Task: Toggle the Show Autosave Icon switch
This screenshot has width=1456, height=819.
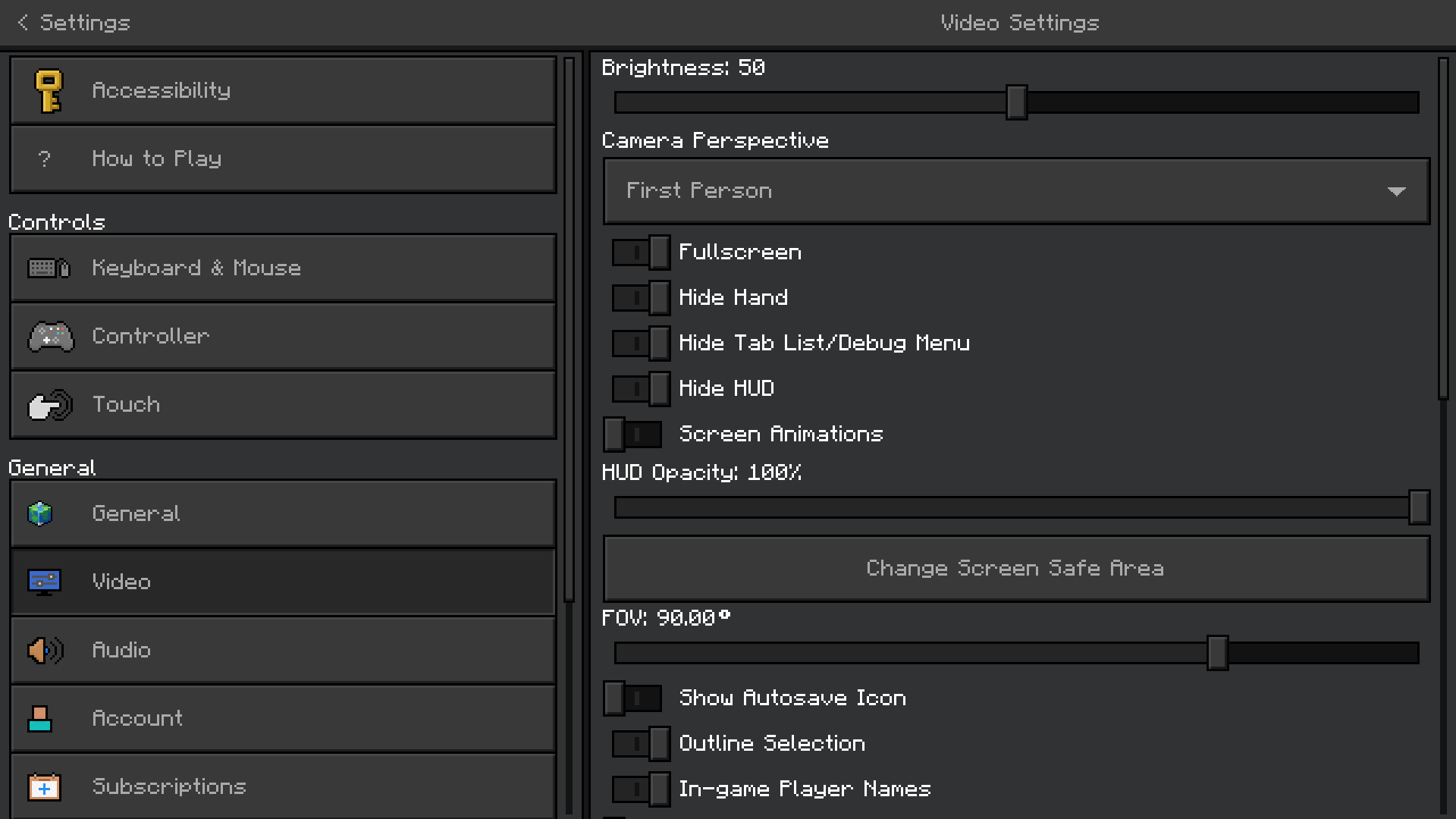Action: click(632, 698)
